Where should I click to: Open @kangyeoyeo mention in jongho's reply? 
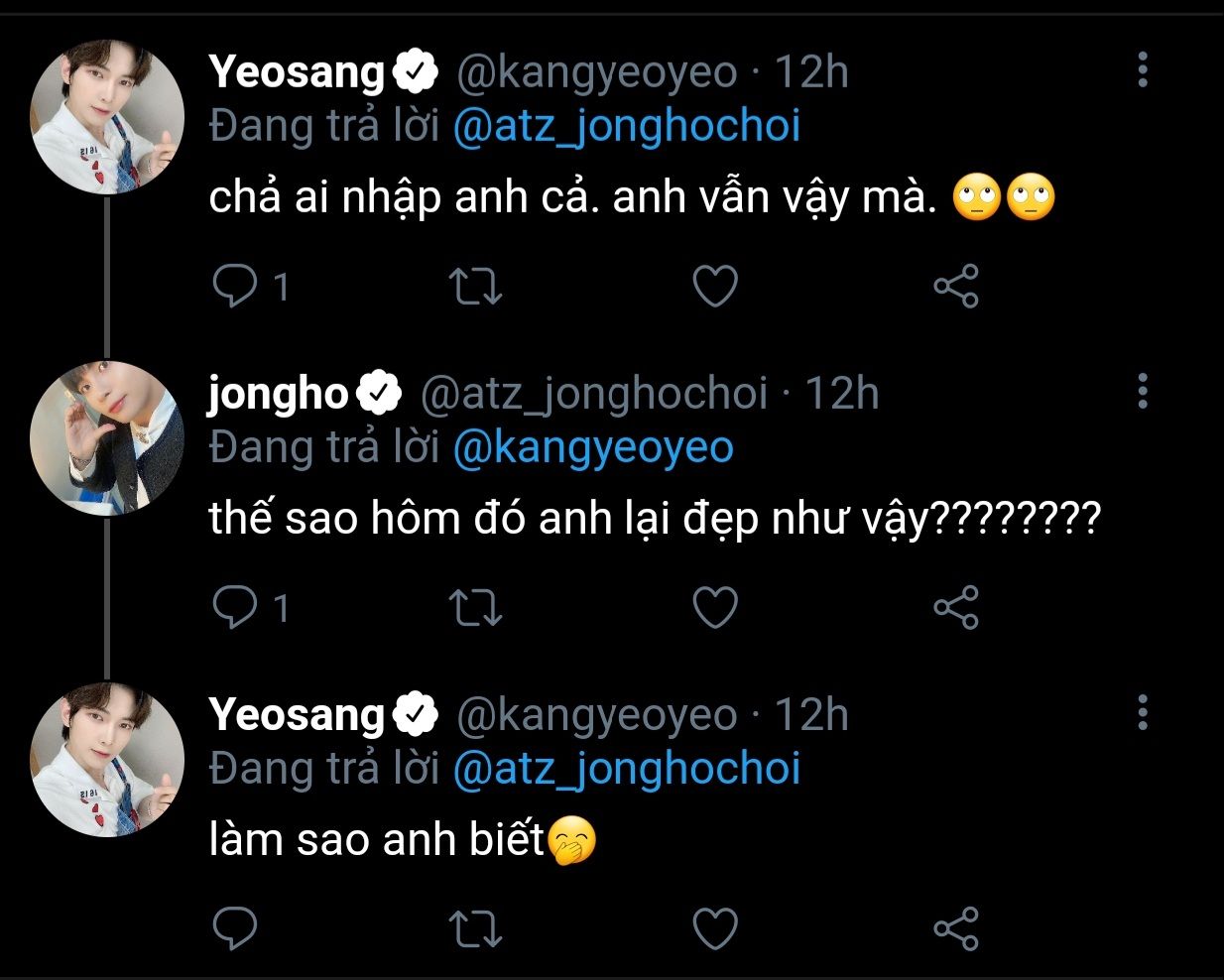tap(592, 448)
